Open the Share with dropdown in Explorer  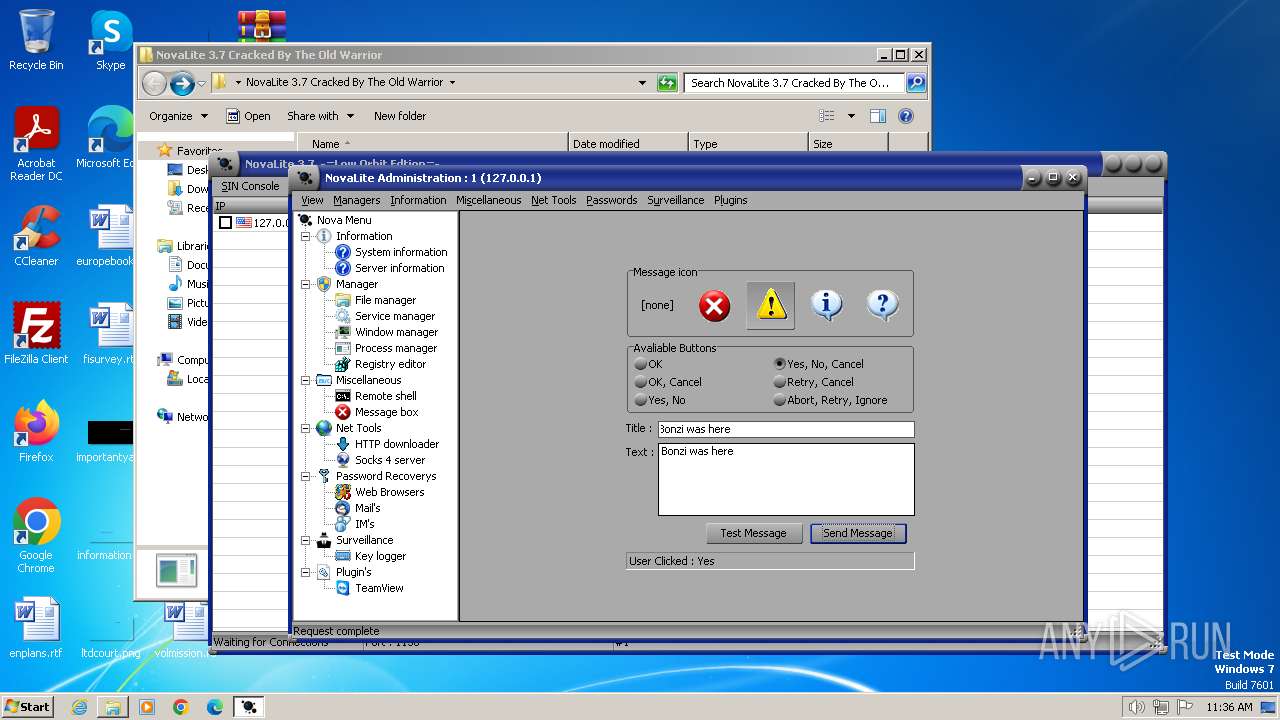pyautogui.click(x=320, y=116)
